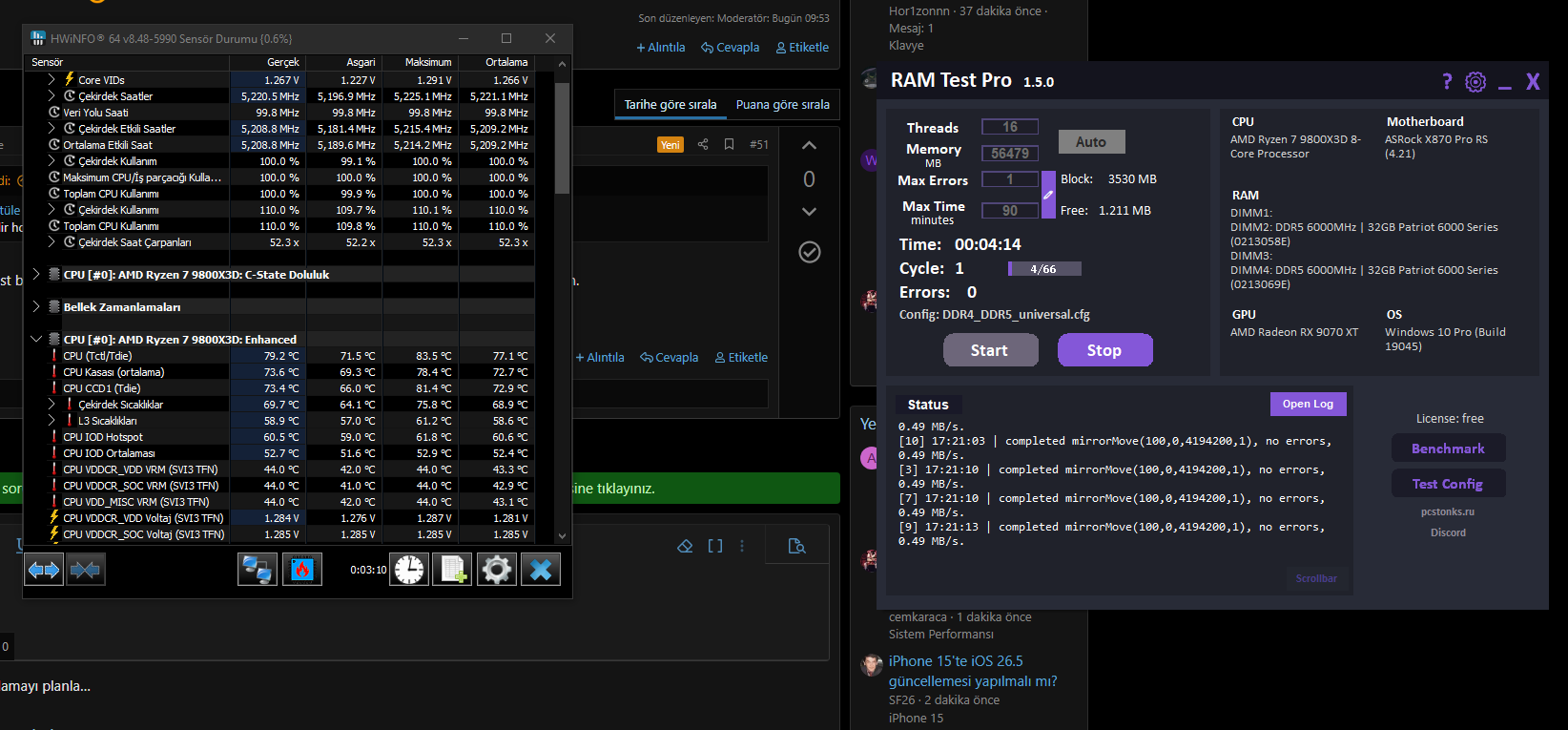Click the Max Errors input field
1568x730 pixels.
point(1010,179)
